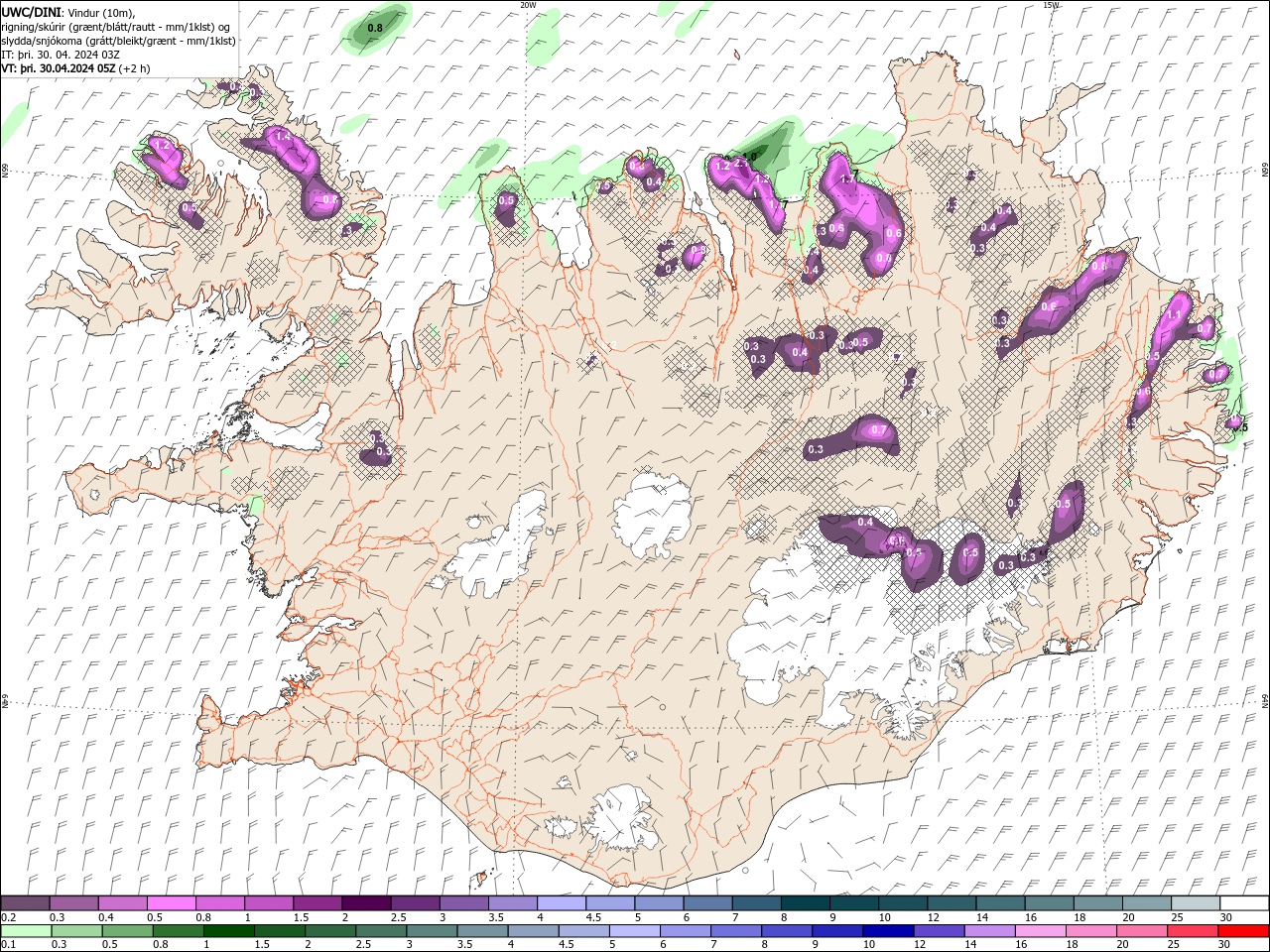Click the light grey 25–30 snow legend swatch
Viewport: 1270px width, 952px height.
click(1194, 903)
